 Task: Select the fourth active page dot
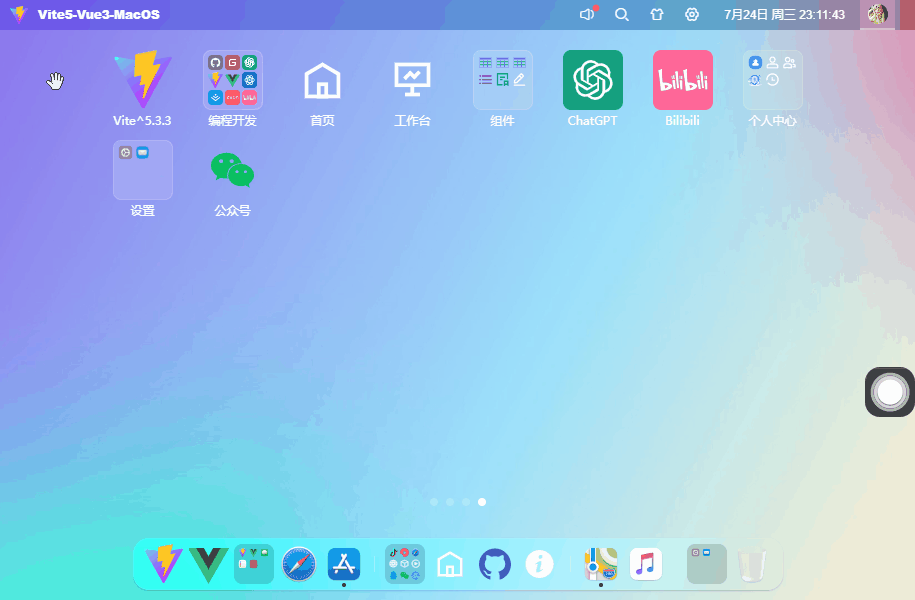(482, 502)
